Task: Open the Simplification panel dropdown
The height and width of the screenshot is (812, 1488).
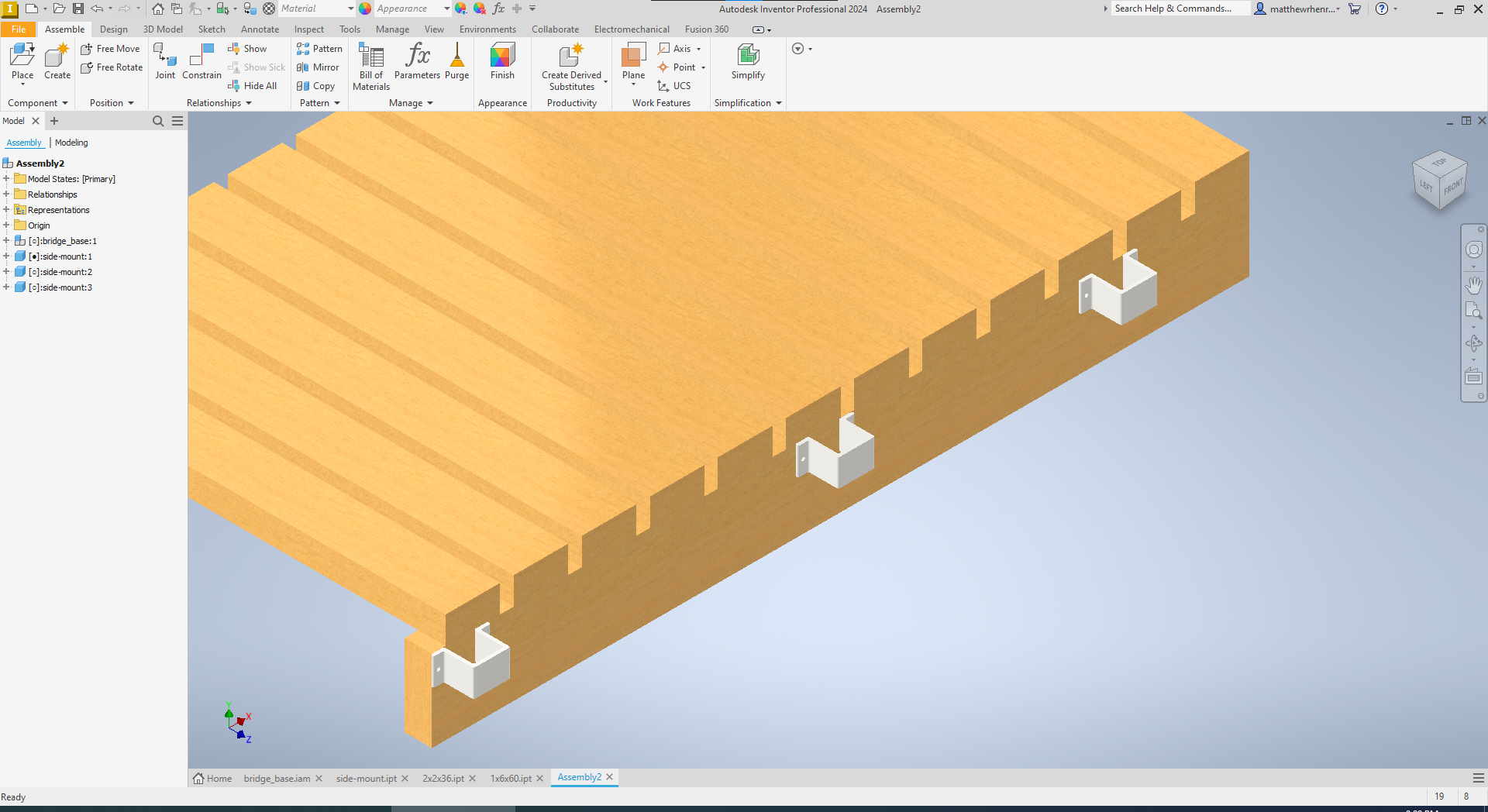Action: tap(748, 103)
